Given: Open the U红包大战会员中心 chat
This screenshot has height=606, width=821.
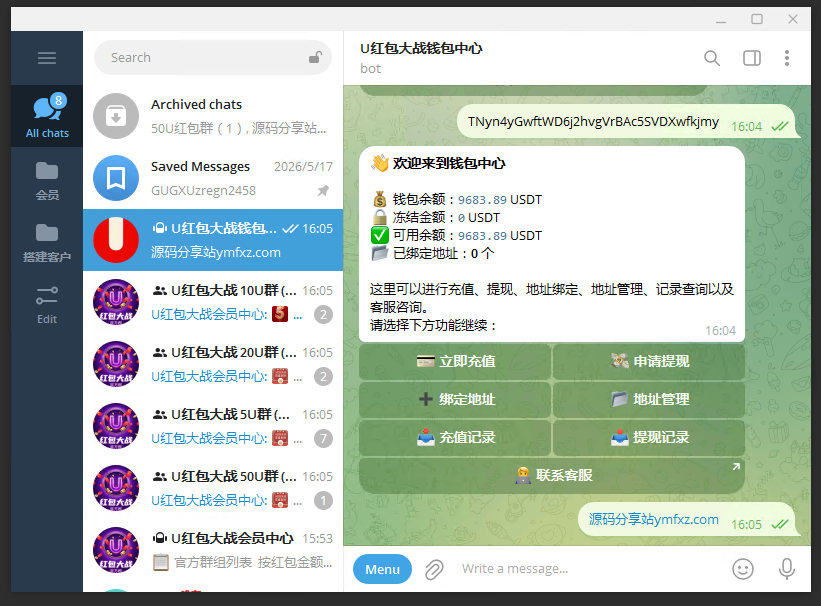Looking at the screenshot, I should tap(213, 550).
